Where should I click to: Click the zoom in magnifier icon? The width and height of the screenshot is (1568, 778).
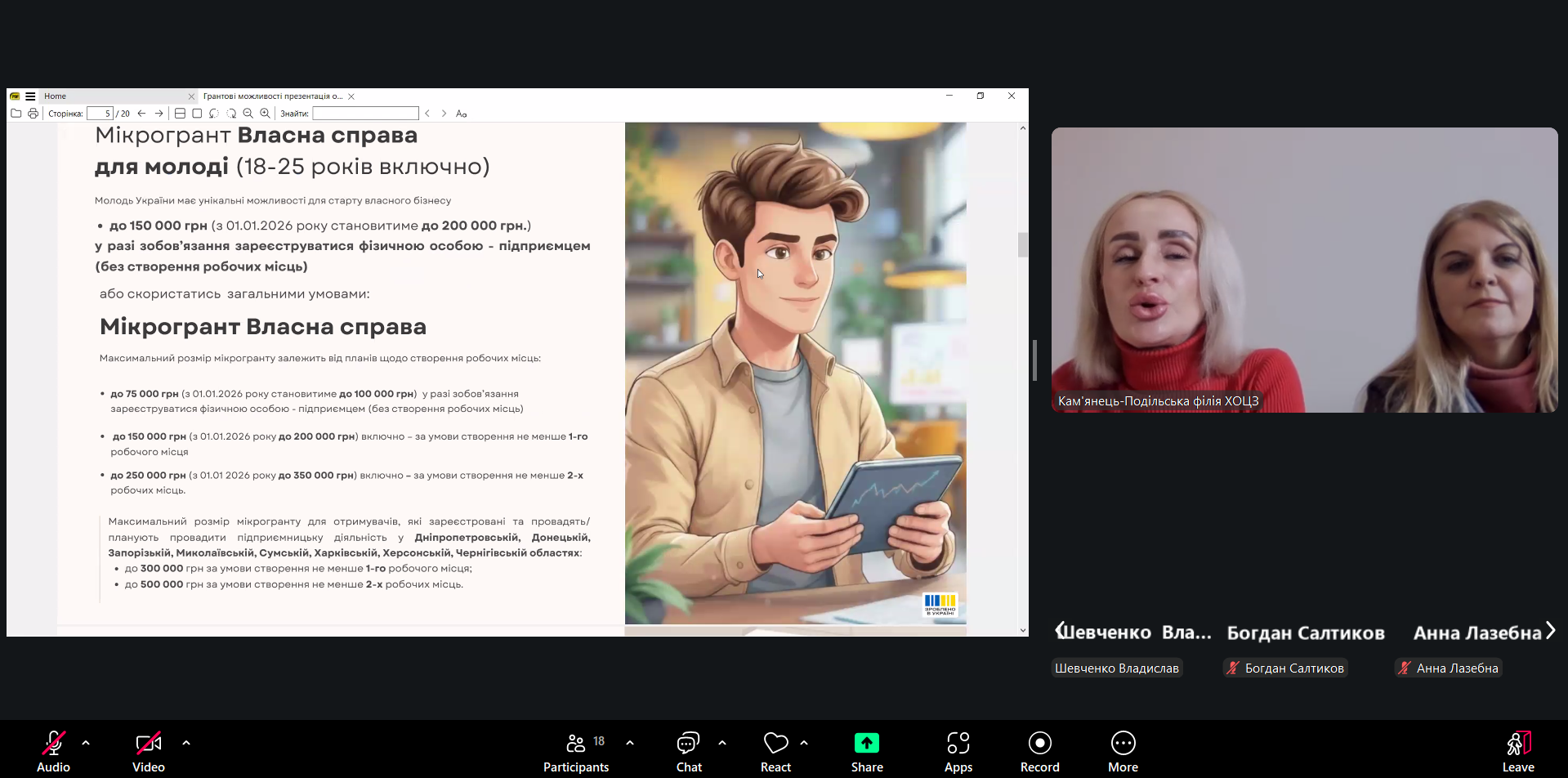(x=265, y=114)
